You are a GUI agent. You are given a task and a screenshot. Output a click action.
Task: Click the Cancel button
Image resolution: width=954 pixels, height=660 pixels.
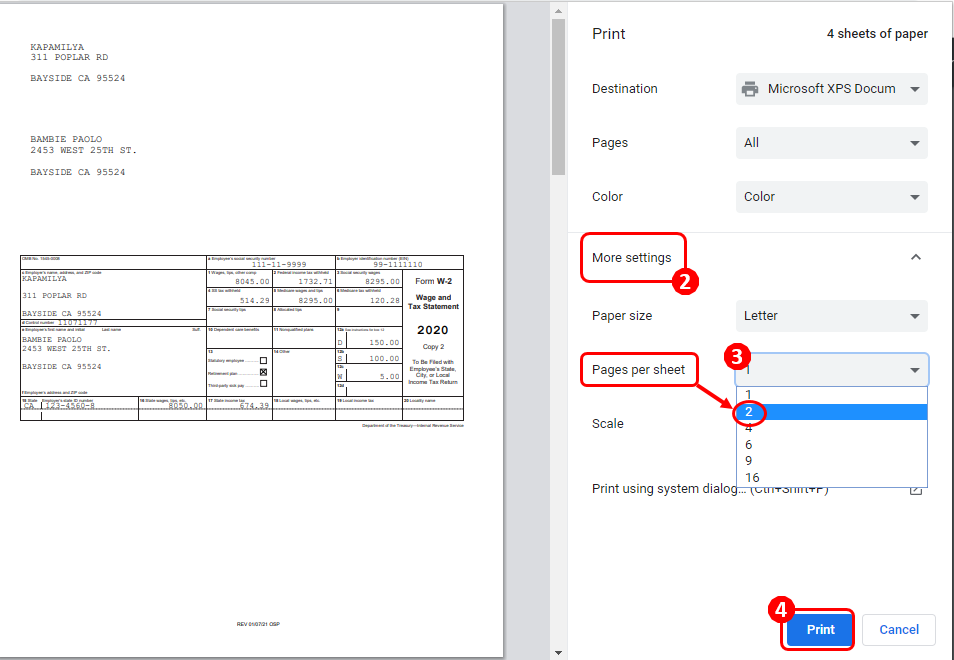pyautogui.click(x=899, y=630)
